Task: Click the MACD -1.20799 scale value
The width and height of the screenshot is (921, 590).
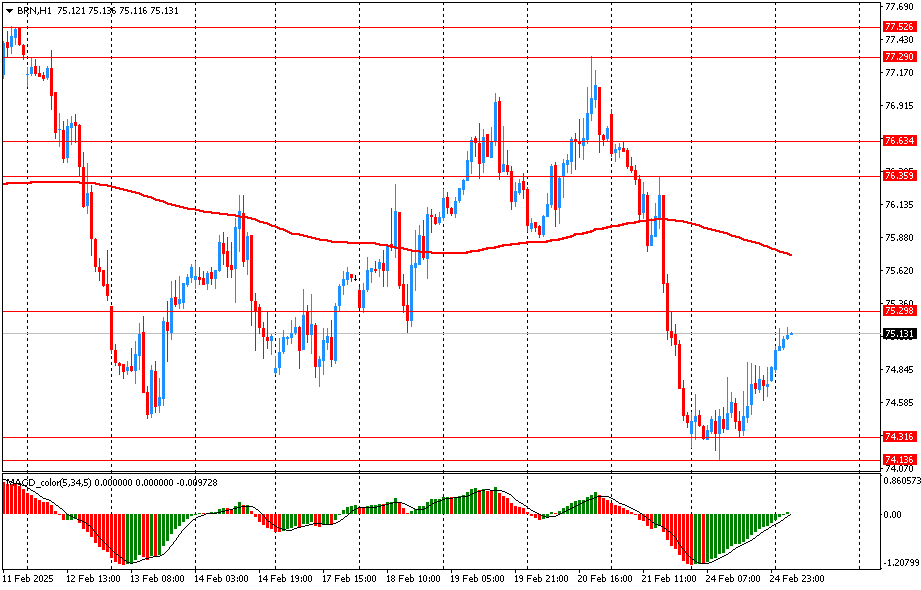Action: point(899,562)
